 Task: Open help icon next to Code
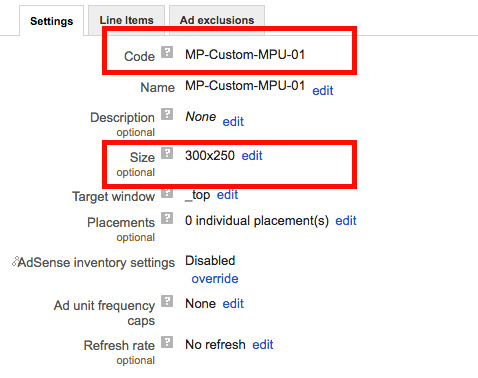click(x=167, y=52)
